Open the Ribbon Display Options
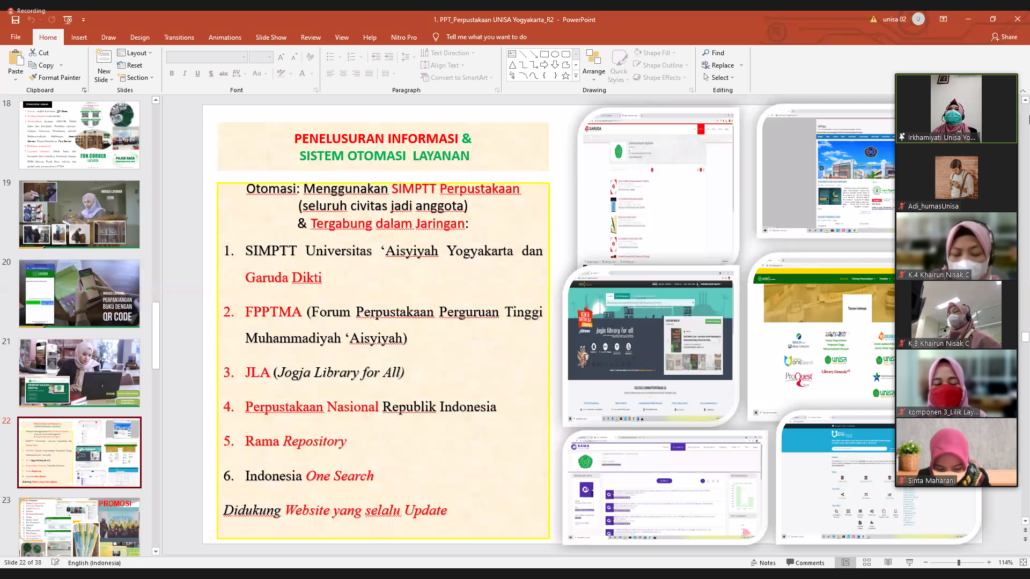Screen dimensions: 1030x579 (943, 20)
